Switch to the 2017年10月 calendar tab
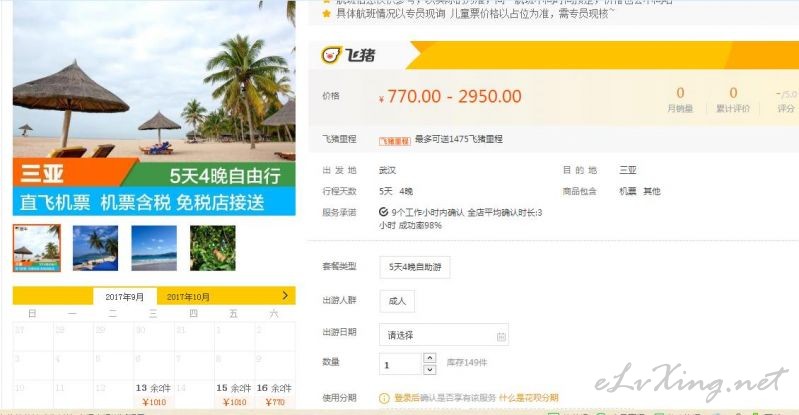799x415 pixels. tap(188, 297)
